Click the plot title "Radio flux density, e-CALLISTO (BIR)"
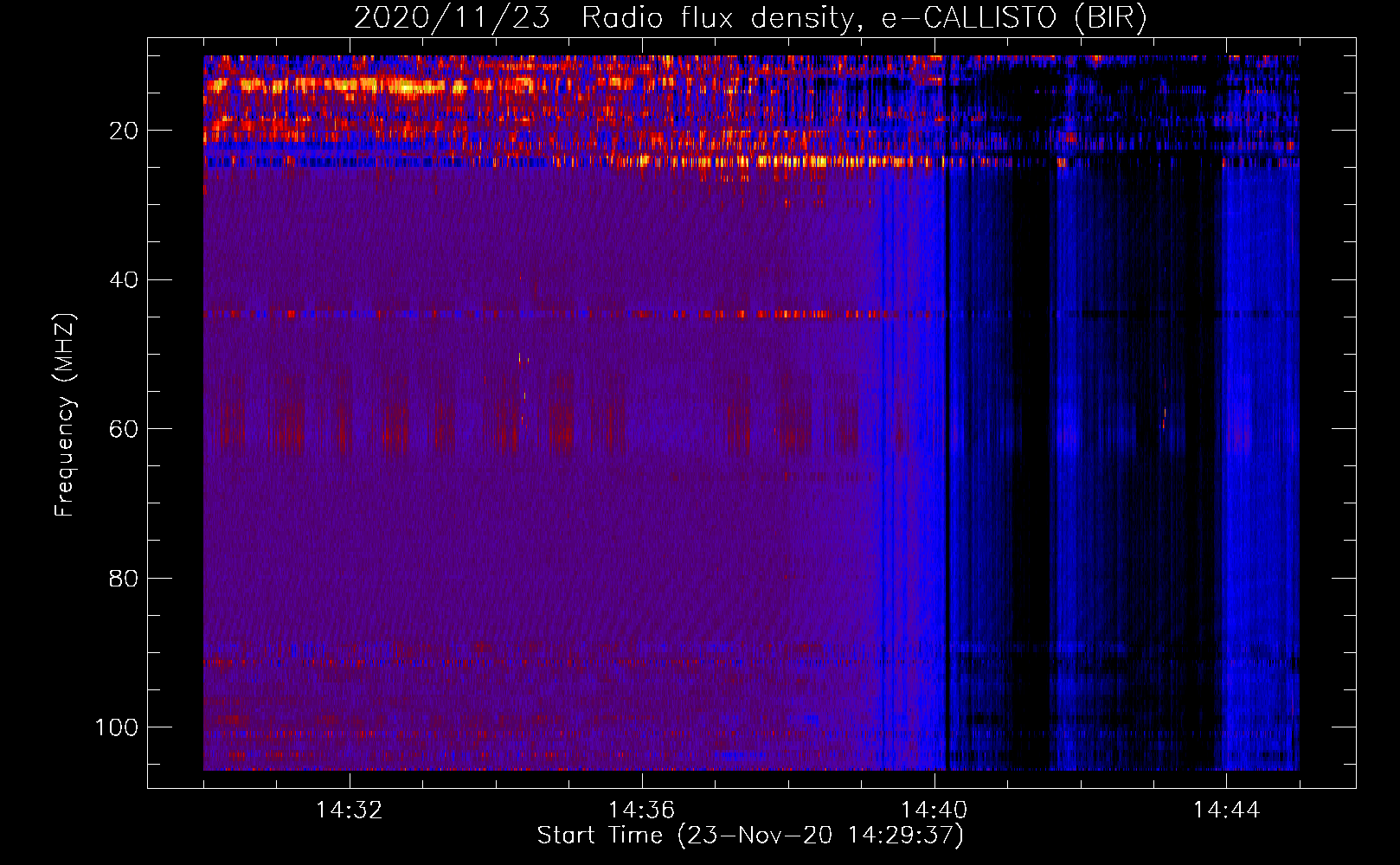 (864, 18)
